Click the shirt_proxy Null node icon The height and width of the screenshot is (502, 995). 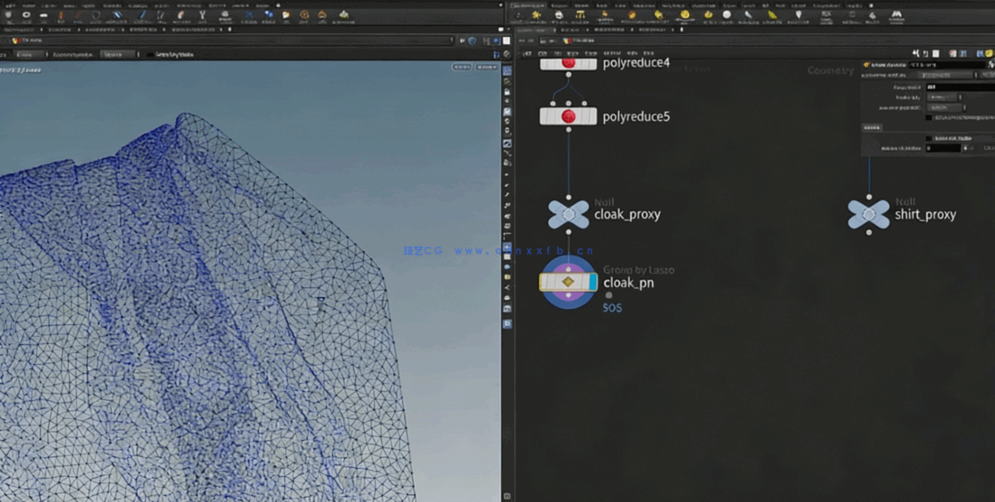pyautogui.click(x=868, y=214)
